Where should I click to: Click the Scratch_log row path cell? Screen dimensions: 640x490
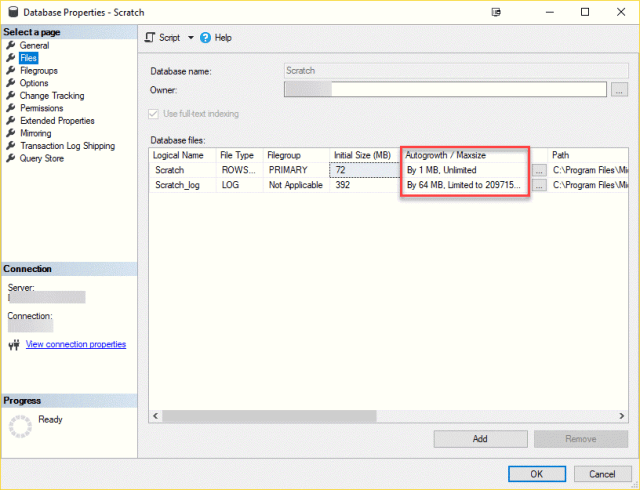click(x=588, y=185)
